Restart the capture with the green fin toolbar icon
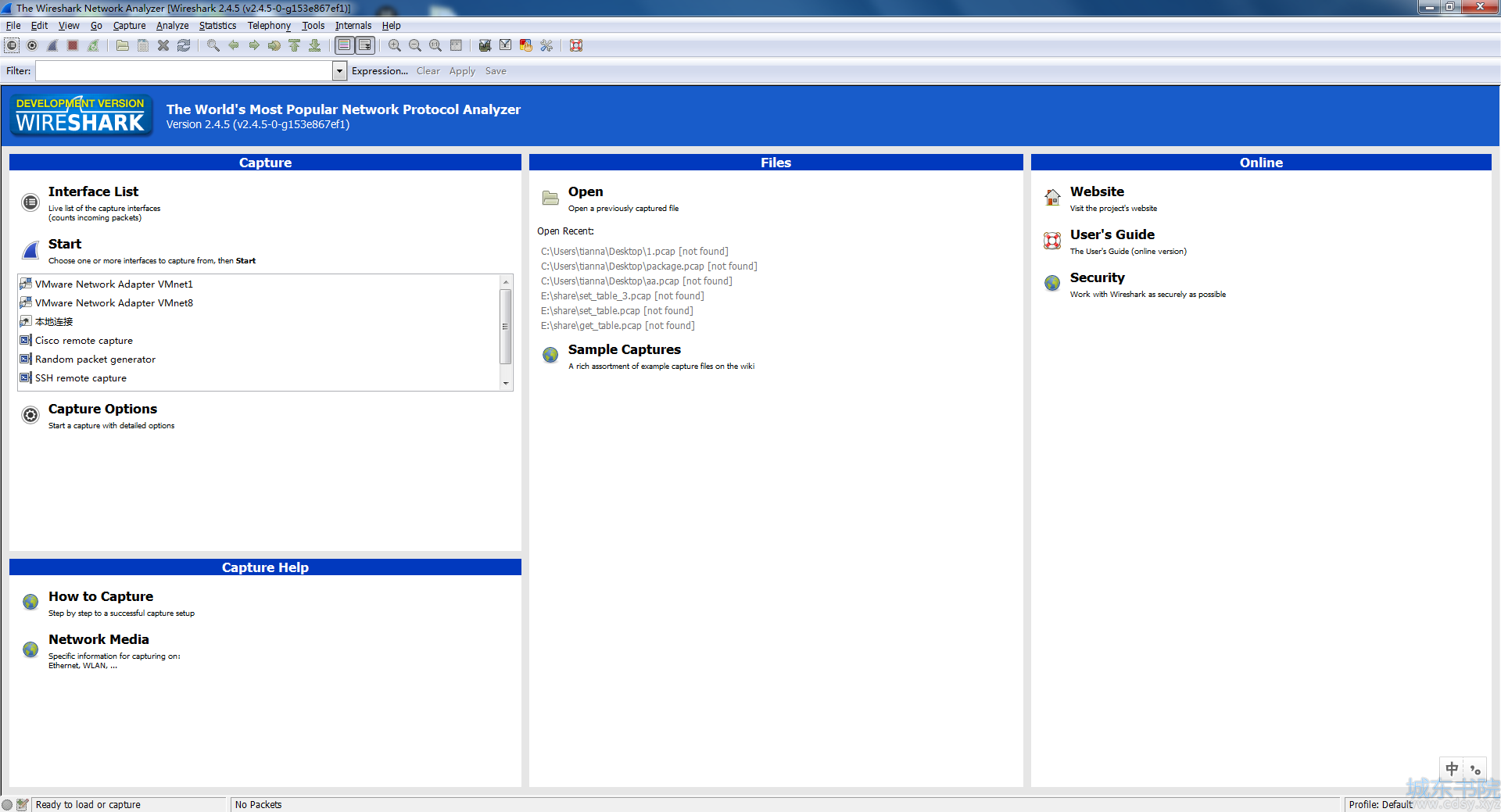The width and height of the screenshot is (1501, 812). (x=93, y=45)
